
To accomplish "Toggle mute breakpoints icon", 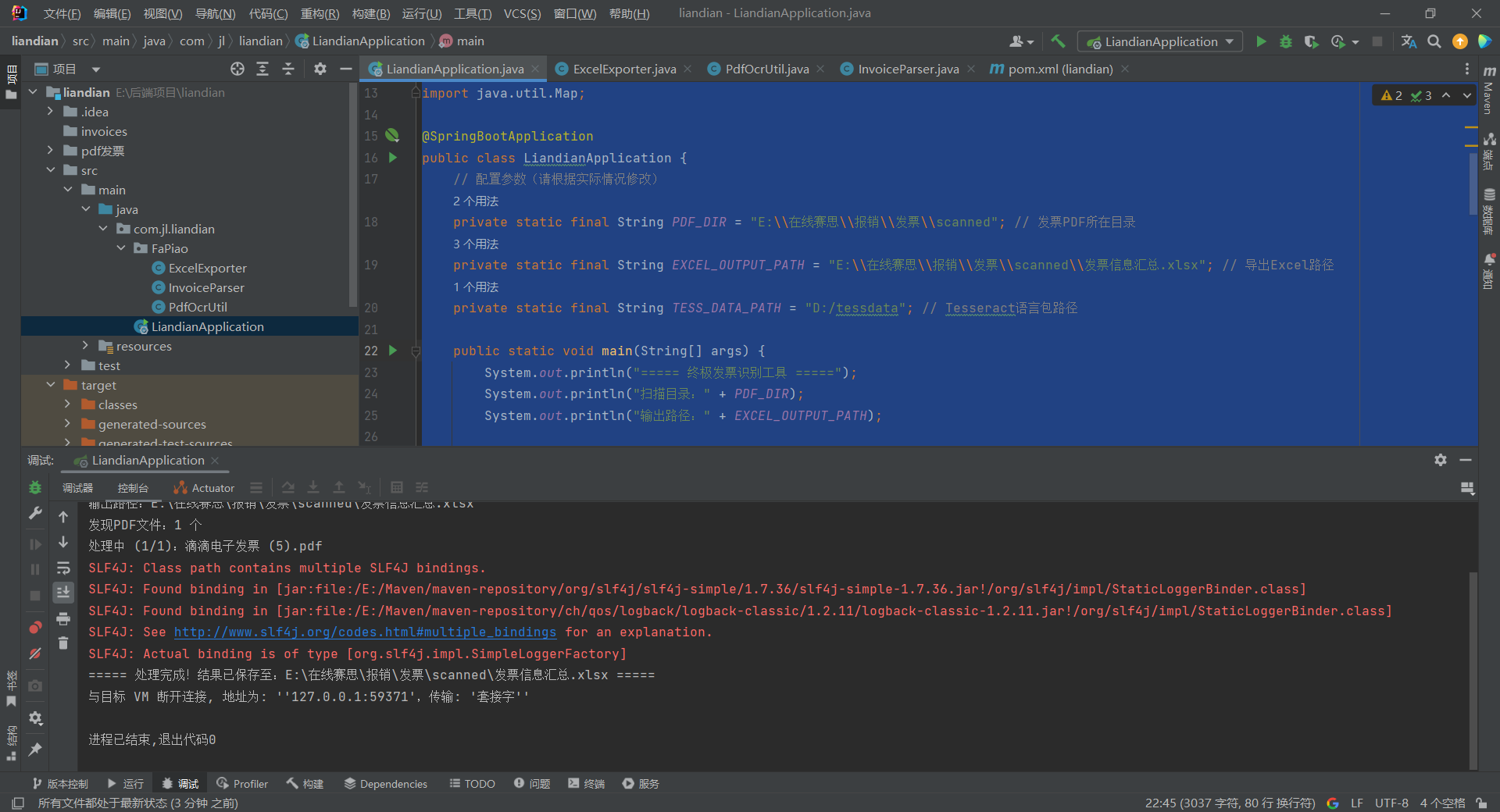I will (x=35, y=654).
